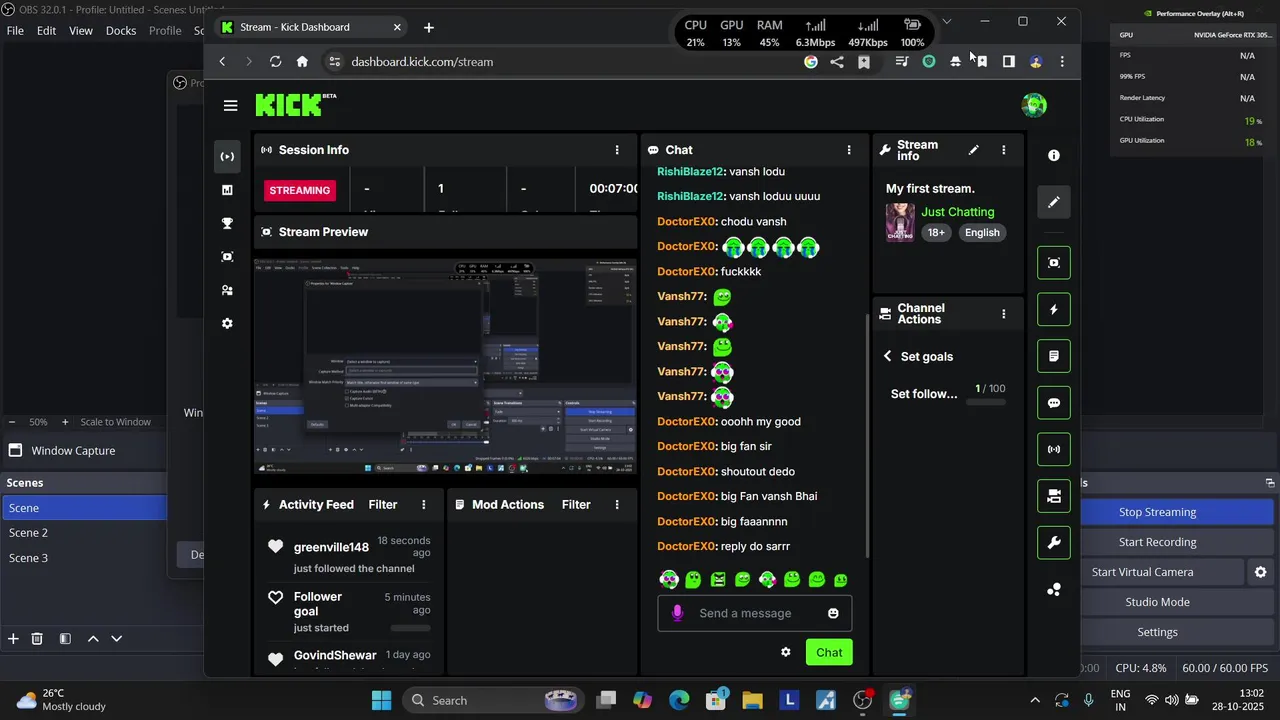
Task: Open the OBS File menu
Action: tap(15, 31)
